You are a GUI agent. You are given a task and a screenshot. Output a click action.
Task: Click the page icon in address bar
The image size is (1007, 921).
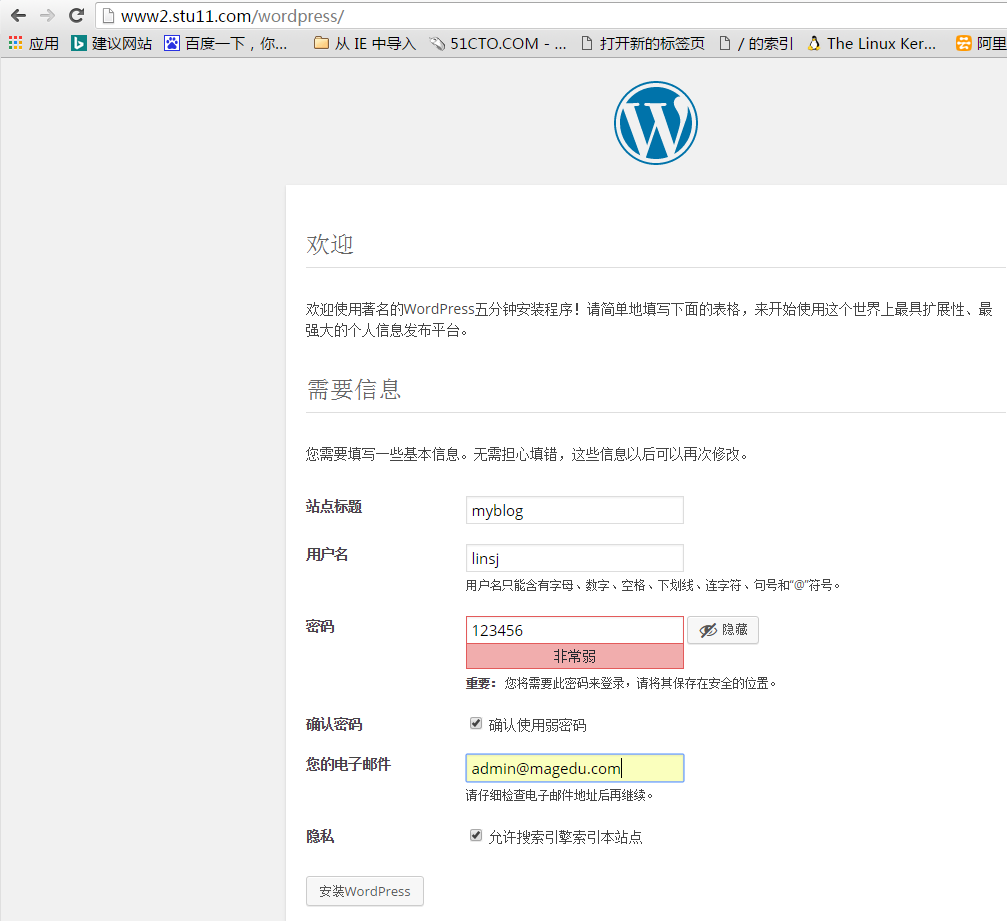point(109,15)
